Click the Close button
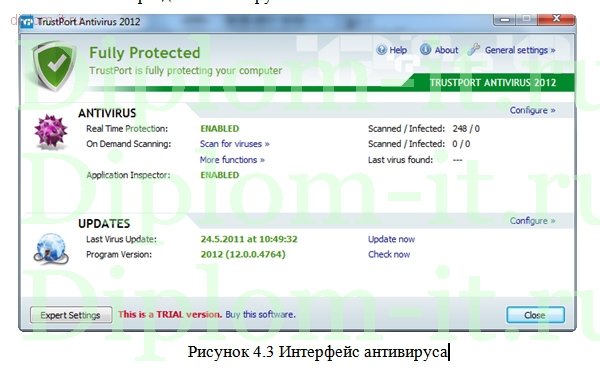The width and height of the screenshot is (600, 371). 535,315
